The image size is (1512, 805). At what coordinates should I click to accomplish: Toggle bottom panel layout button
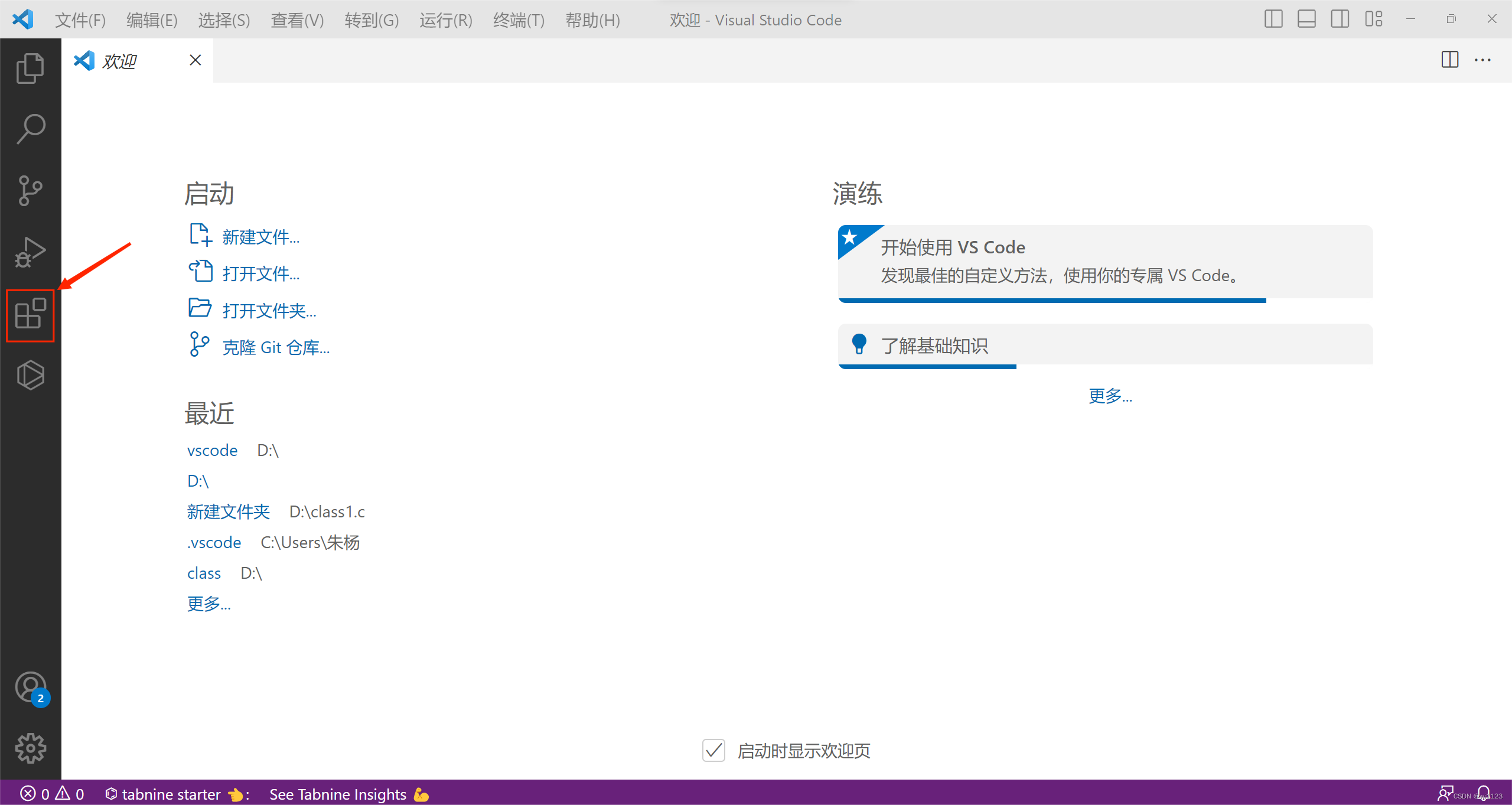(x=1306, y=19)
